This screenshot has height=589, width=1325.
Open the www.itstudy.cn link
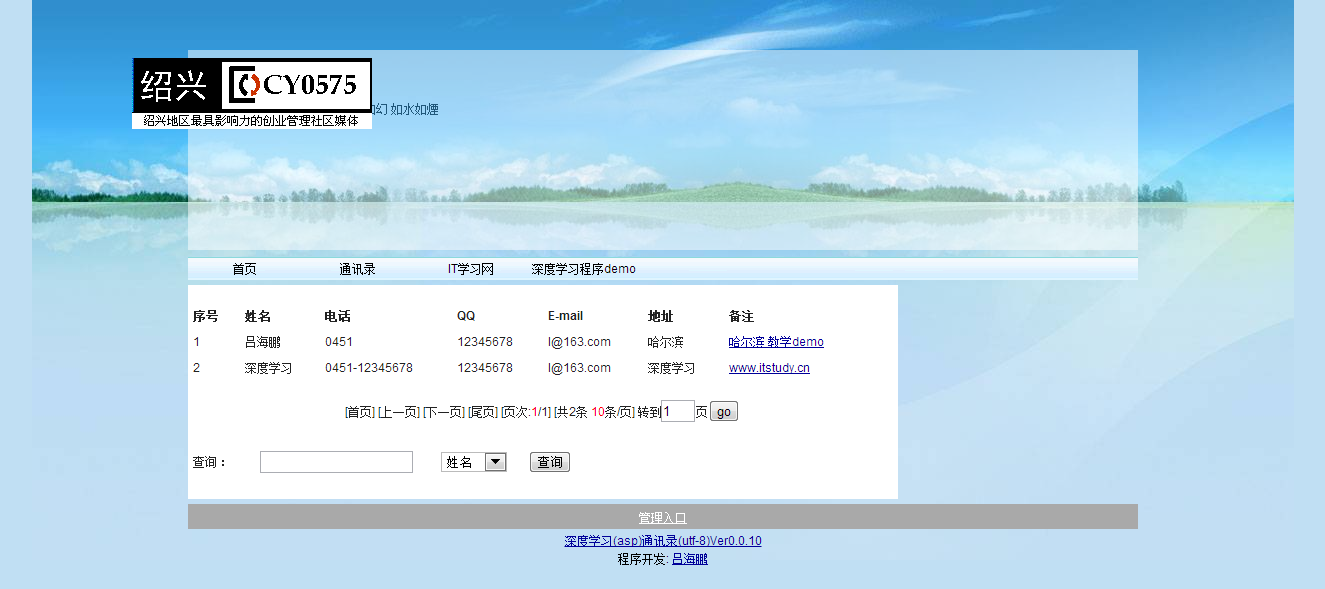click(x=769, y=368)
